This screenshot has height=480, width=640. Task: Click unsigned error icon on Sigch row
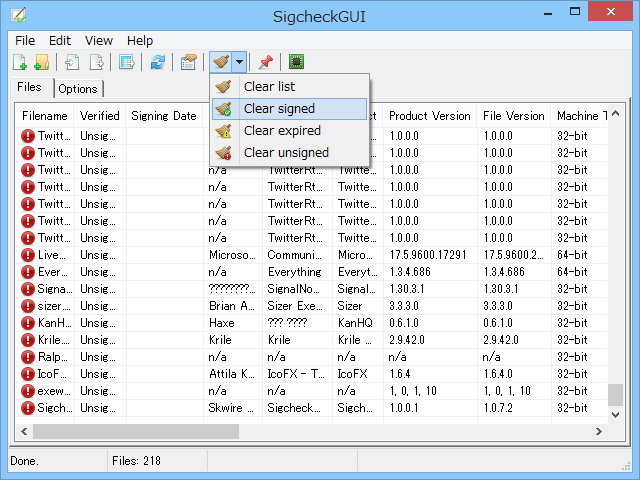click(x=28, y=408)
